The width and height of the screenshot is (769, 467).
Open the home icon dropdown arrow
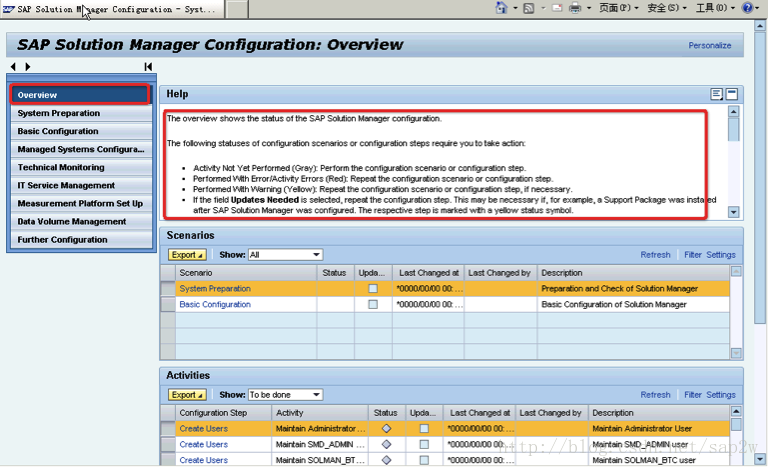click(x=515, y=8)
